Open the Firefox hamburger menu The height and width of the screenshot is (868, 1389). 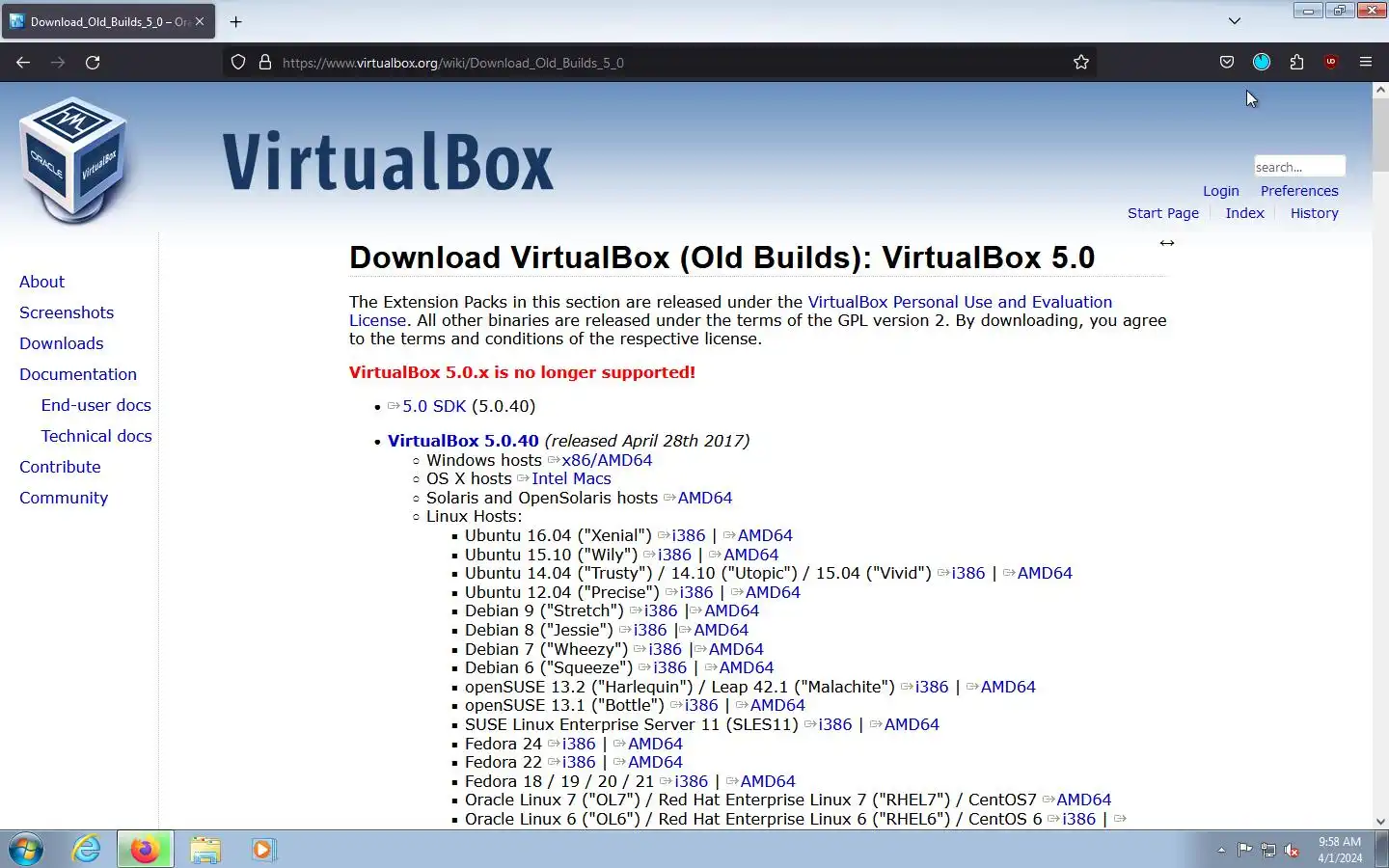point(1366,62)
